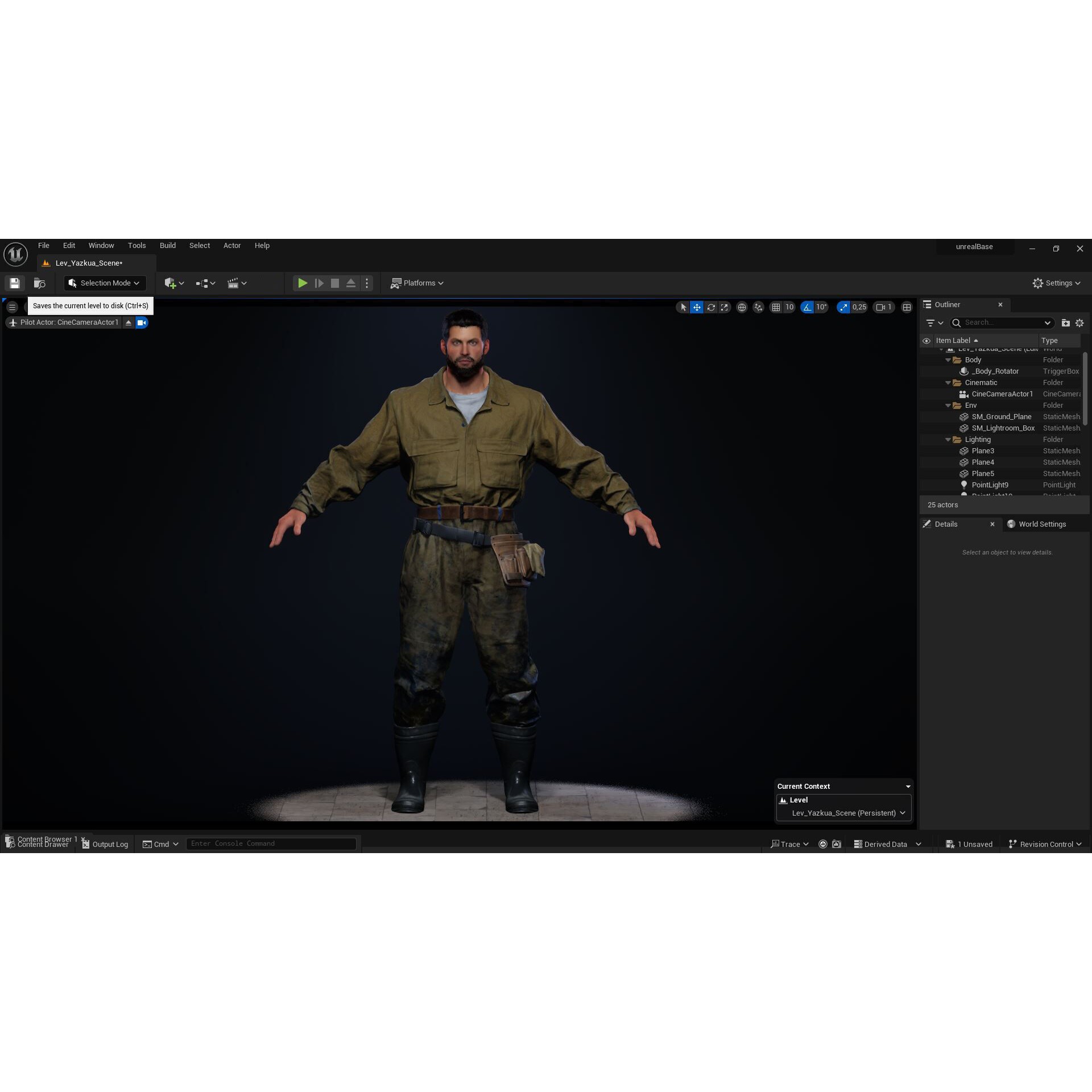Image resolution: width=1092 pixels, height=1092 pixels.
Task: Collapse the Body folder
Action: coord(948,360)
